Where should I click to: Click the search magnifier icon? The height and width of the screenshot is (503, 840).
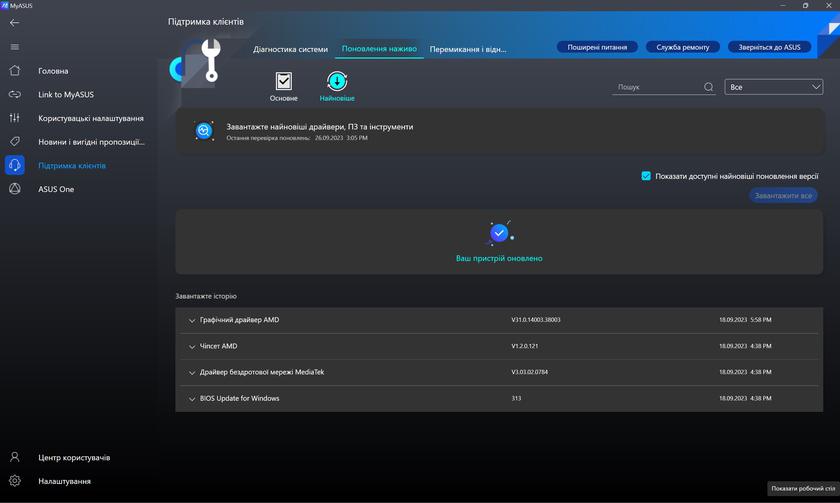pos(709,87)
